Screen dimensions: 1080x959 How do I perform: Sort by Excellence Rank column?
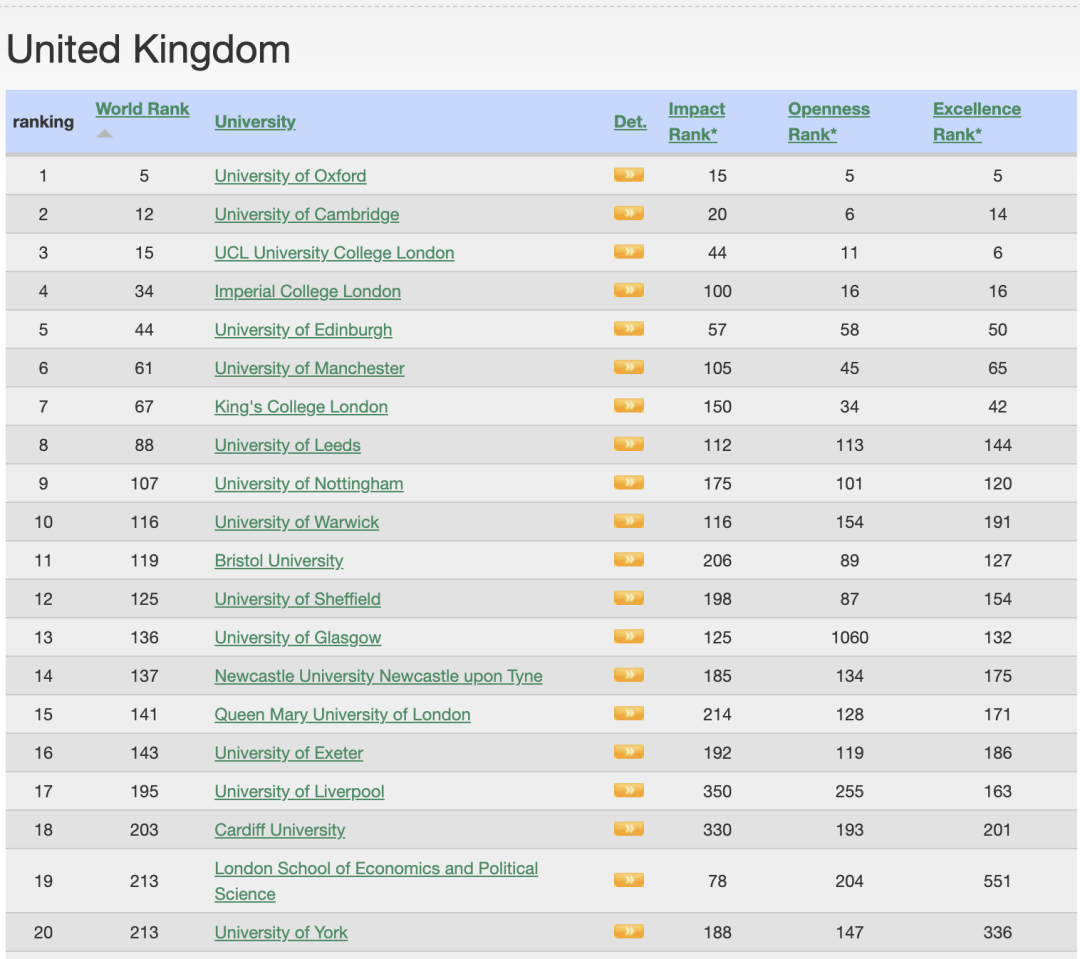(x=977, y=121)
